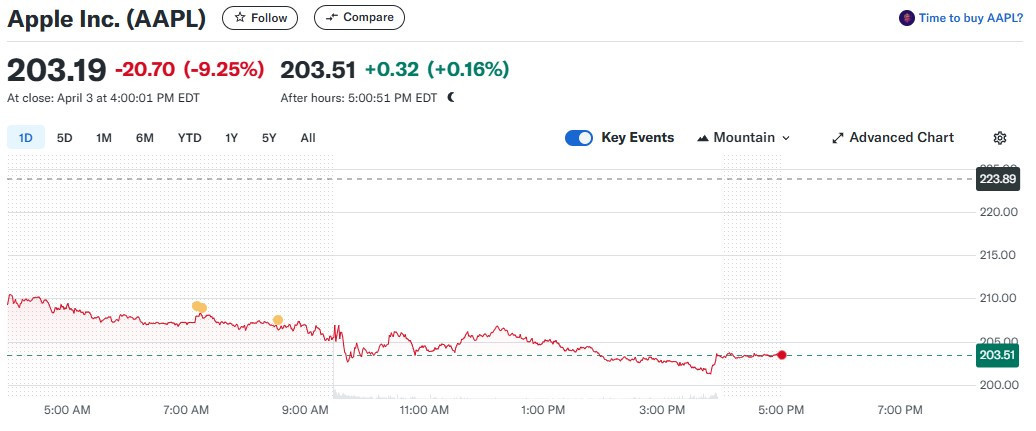
Task: Click the 223.89 previous close label
Action: 997,179
